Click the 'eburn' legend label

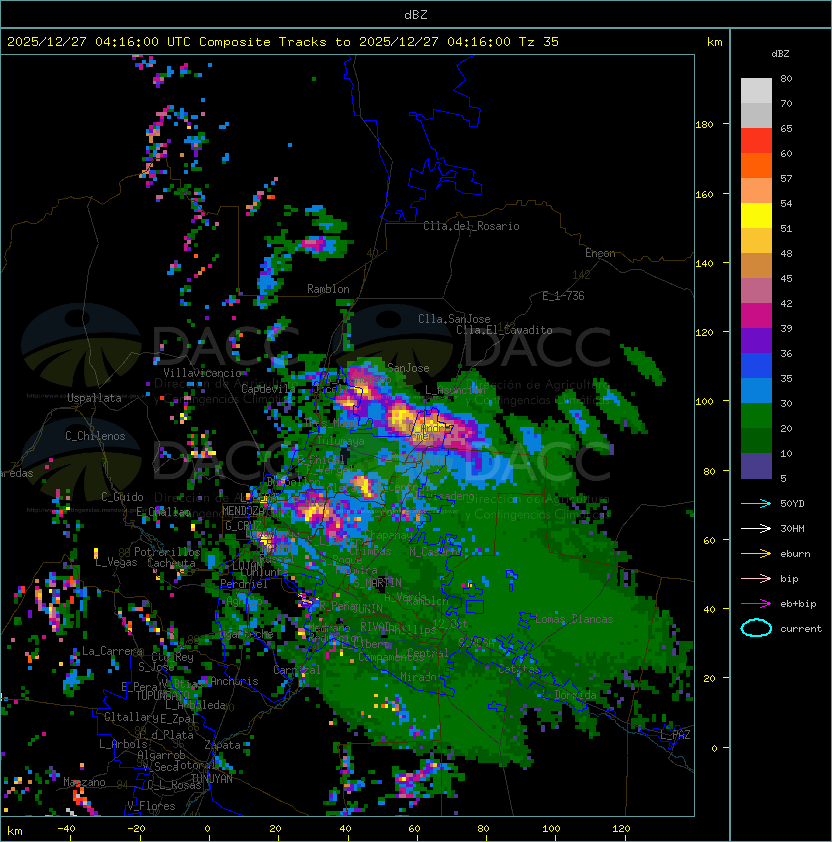(x=795, y=554)
